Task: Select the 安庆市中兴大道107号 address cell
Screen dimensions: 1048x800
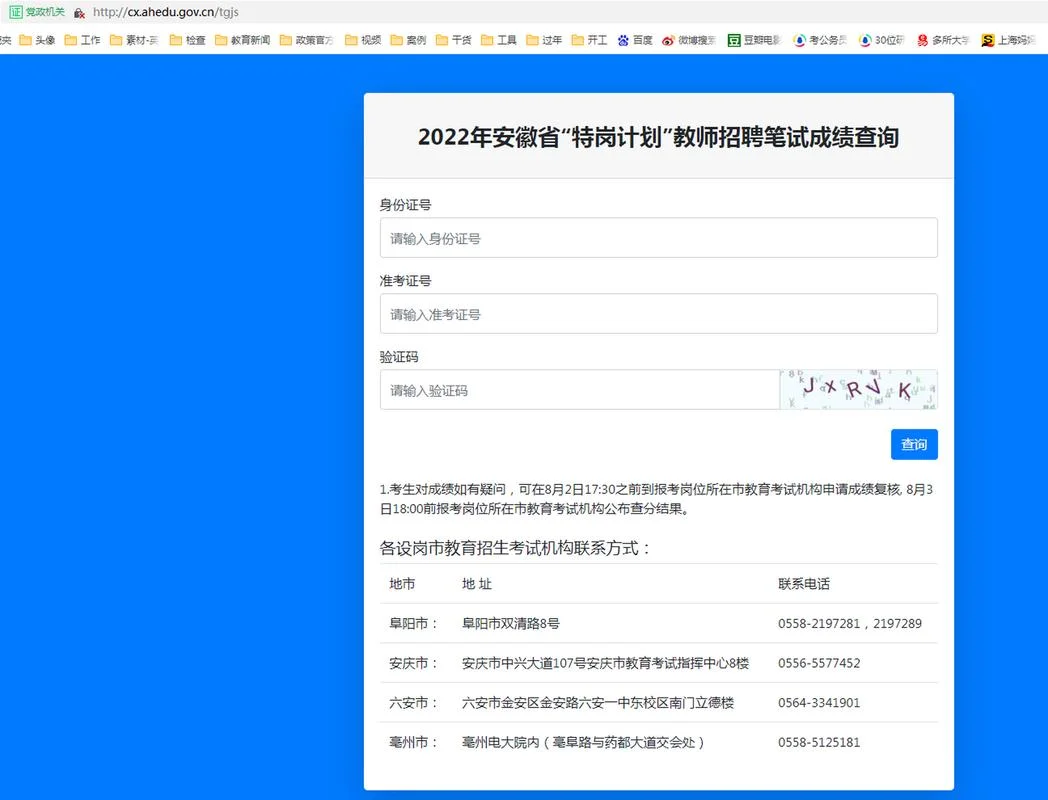Action: [x=605, y=663]
